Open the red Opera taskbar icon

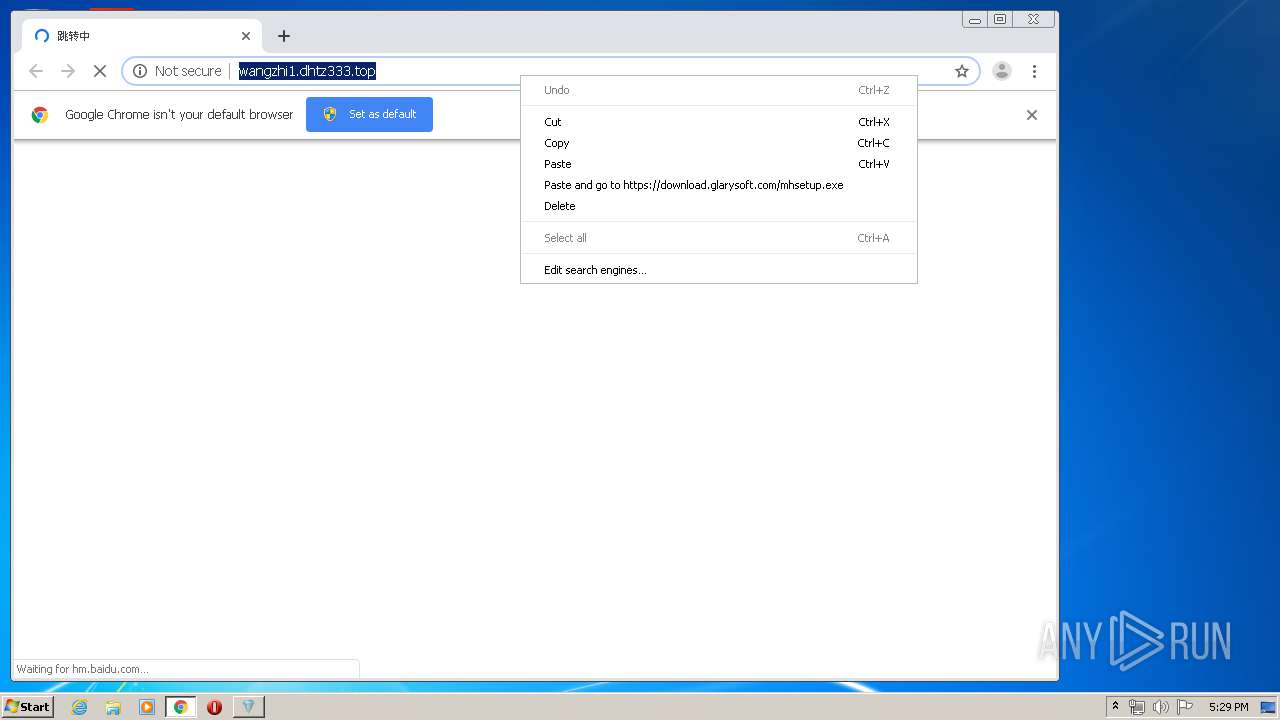click(214, 707)
